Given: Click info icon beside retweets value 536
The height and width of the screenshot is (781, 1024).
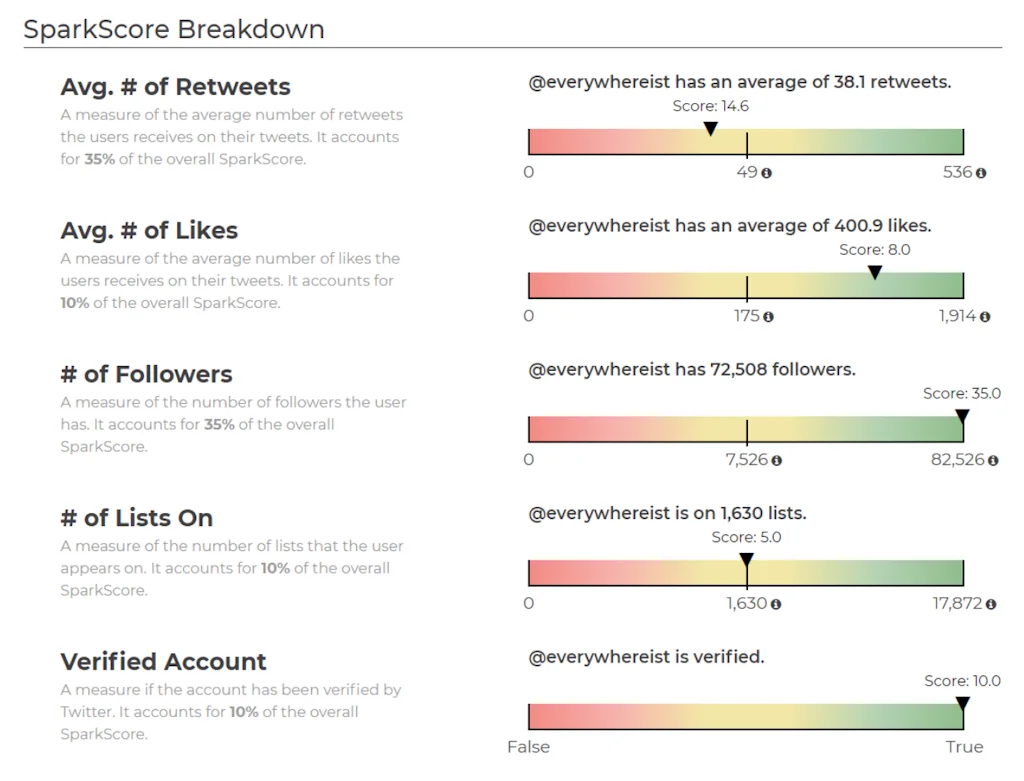Looking at the screenshot, I should pyautogui.click(x=981, y=173).
